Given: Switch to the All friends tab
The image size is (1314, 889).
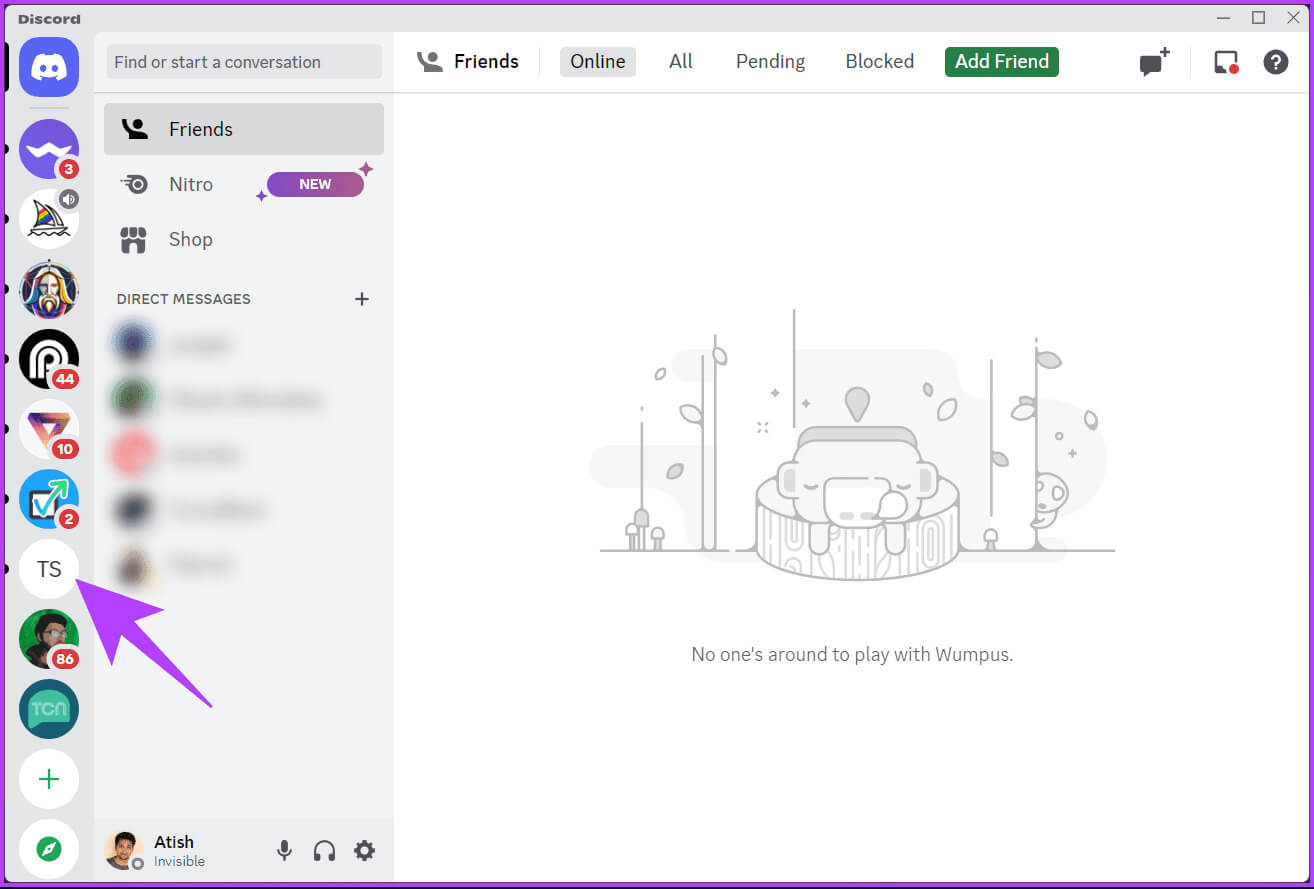Looking at the screenshot, I should click(x=681, y=61).
